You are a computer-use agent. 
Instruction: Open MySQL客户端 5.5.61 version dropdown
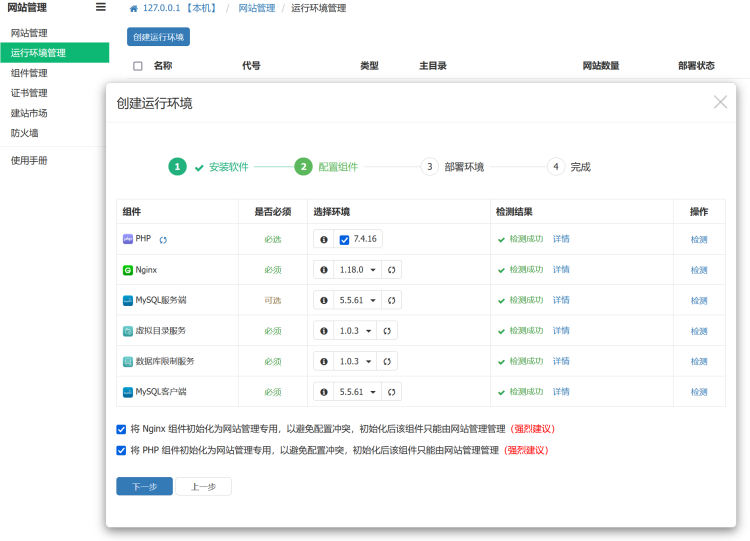point(358,392)
